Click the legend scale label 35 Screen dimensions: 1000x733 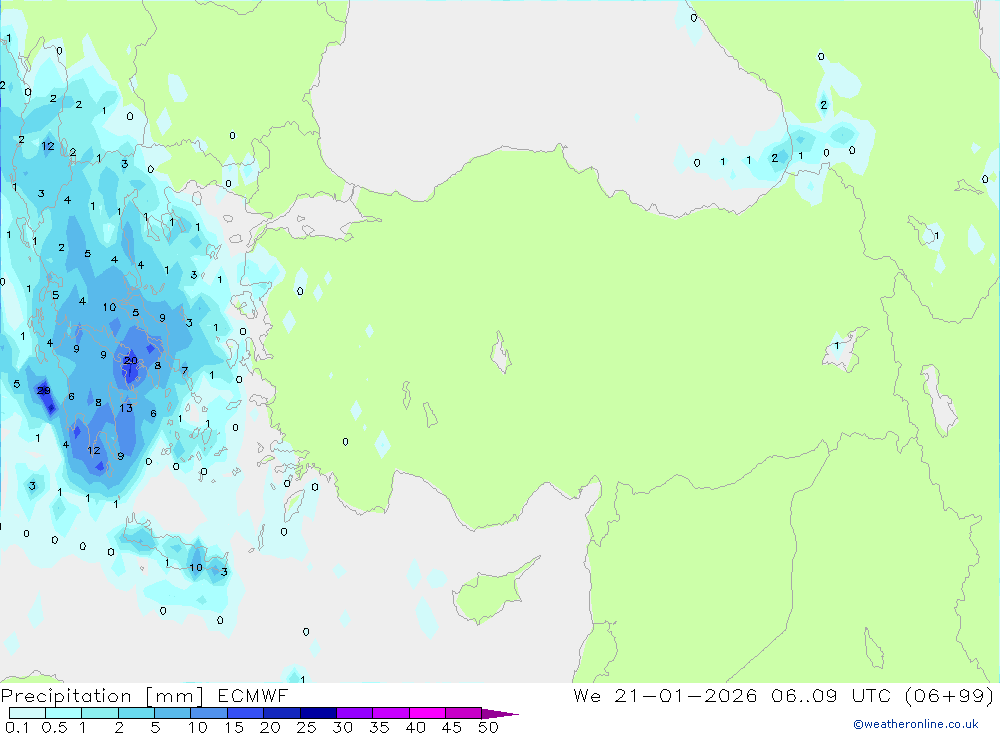[379, 727]
